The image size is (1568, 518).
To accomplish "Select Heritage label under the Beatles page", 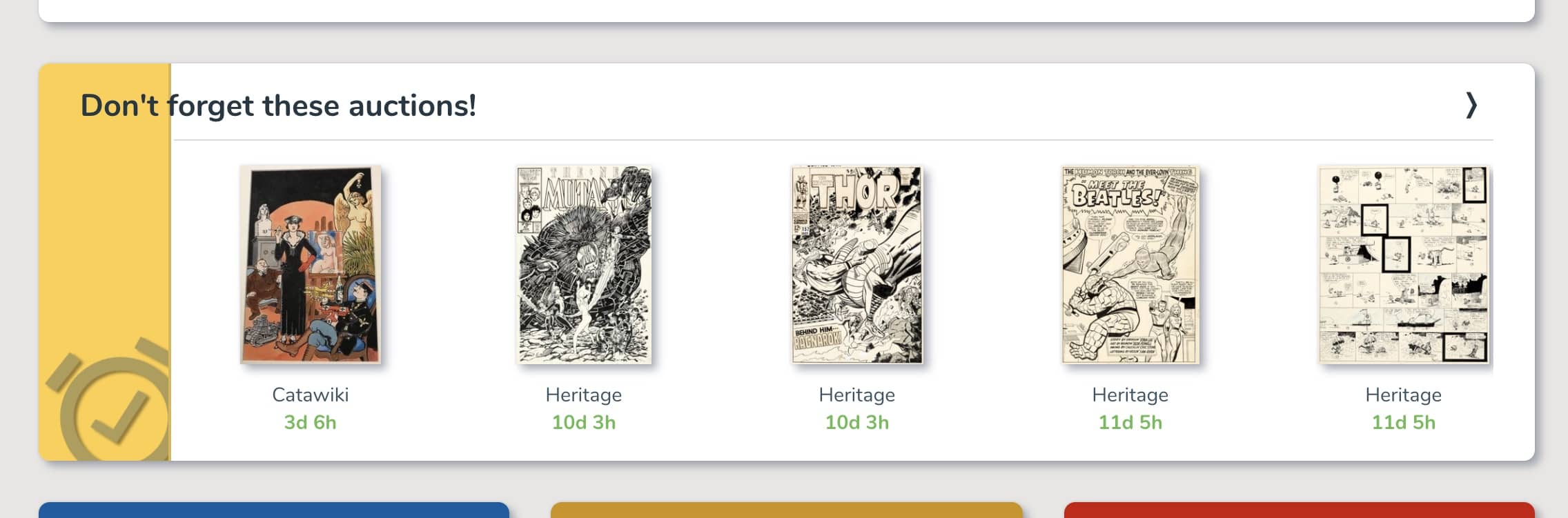I will (x=1130, y=395).
